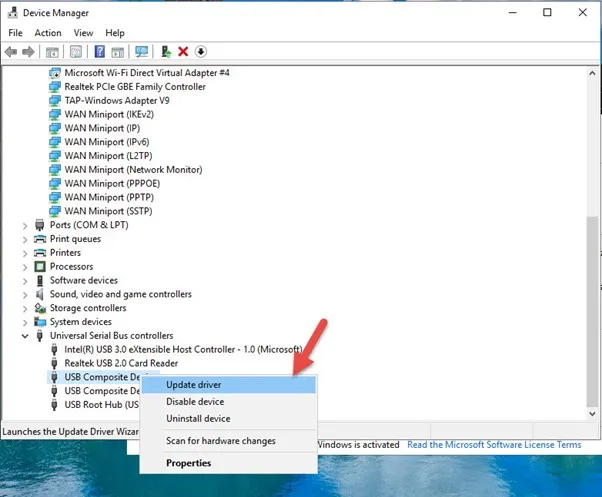Open the View menu

[x=83, y=33]
